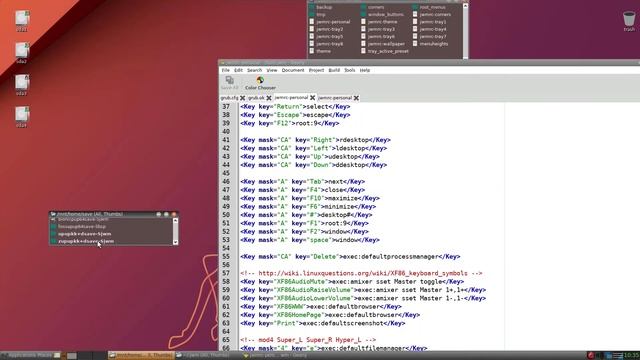Select the jwmrc-tray1 file
This screenshot has height=360, width=640.
[429, 22]
